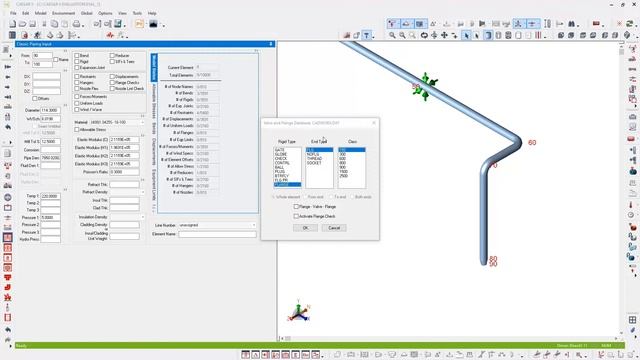
Task: Click the Diameter input field
Action: pyautogui.click(x=51, y=110)
